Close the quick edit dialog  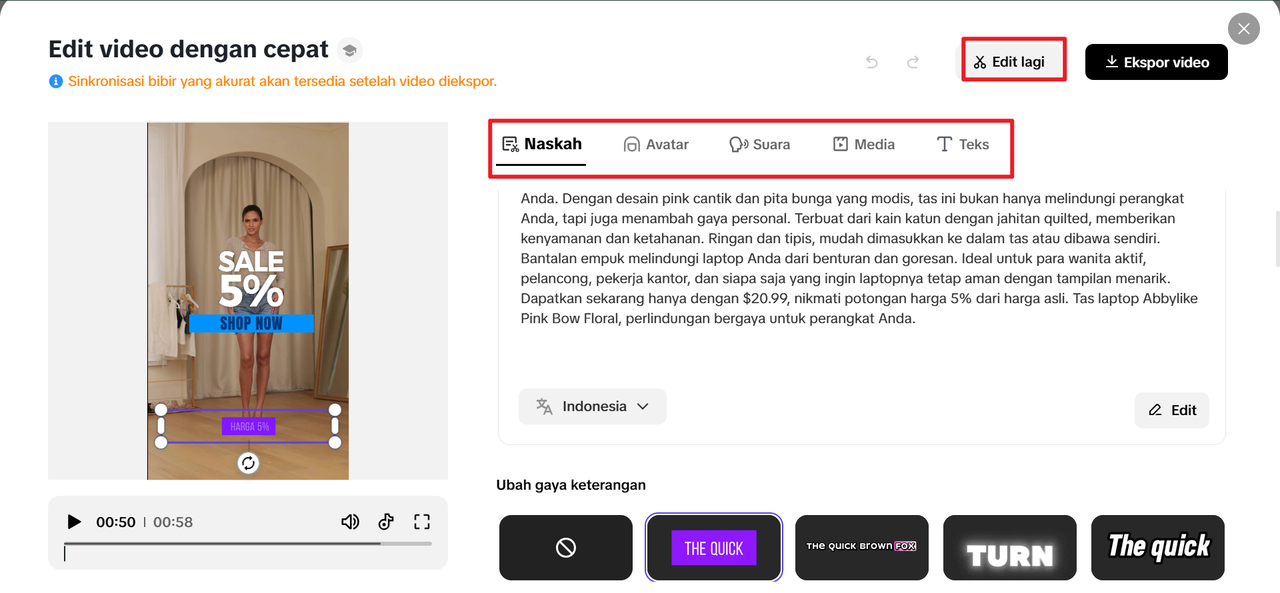tap(1244, 29)
